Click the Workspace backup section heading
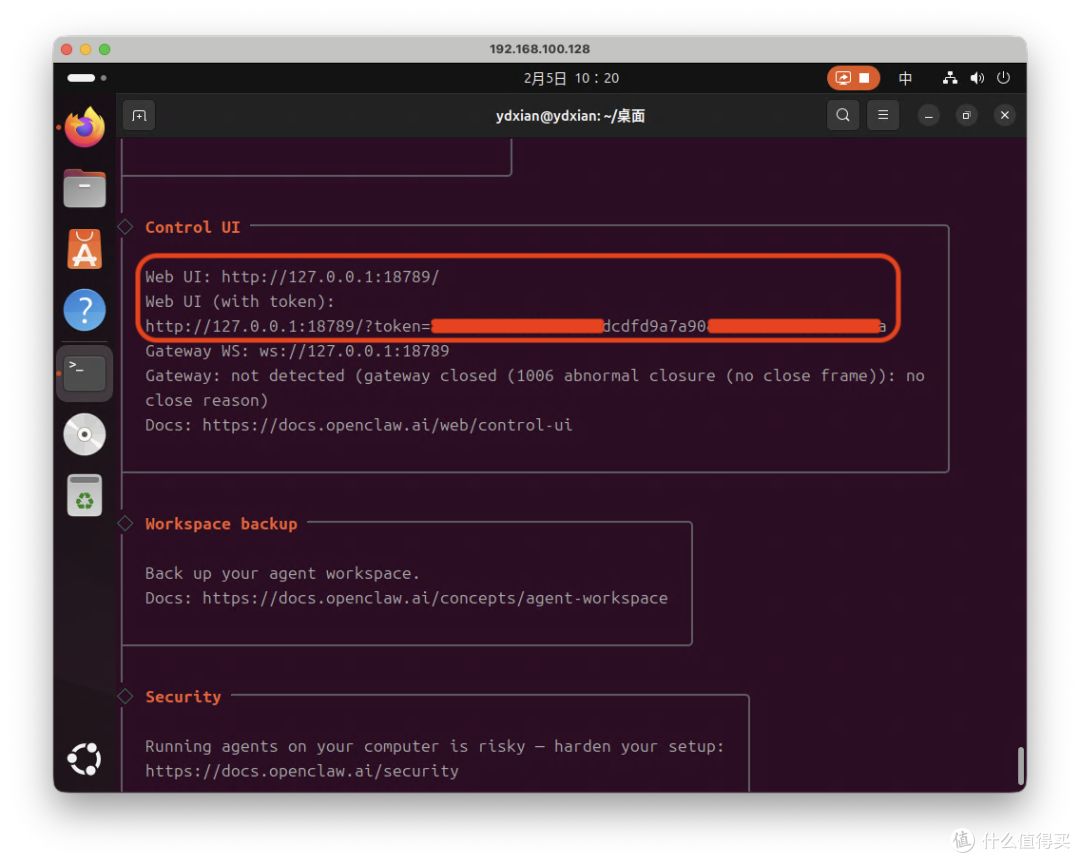The height and width of the screenshot is (863, 1080). pos(221,524)
